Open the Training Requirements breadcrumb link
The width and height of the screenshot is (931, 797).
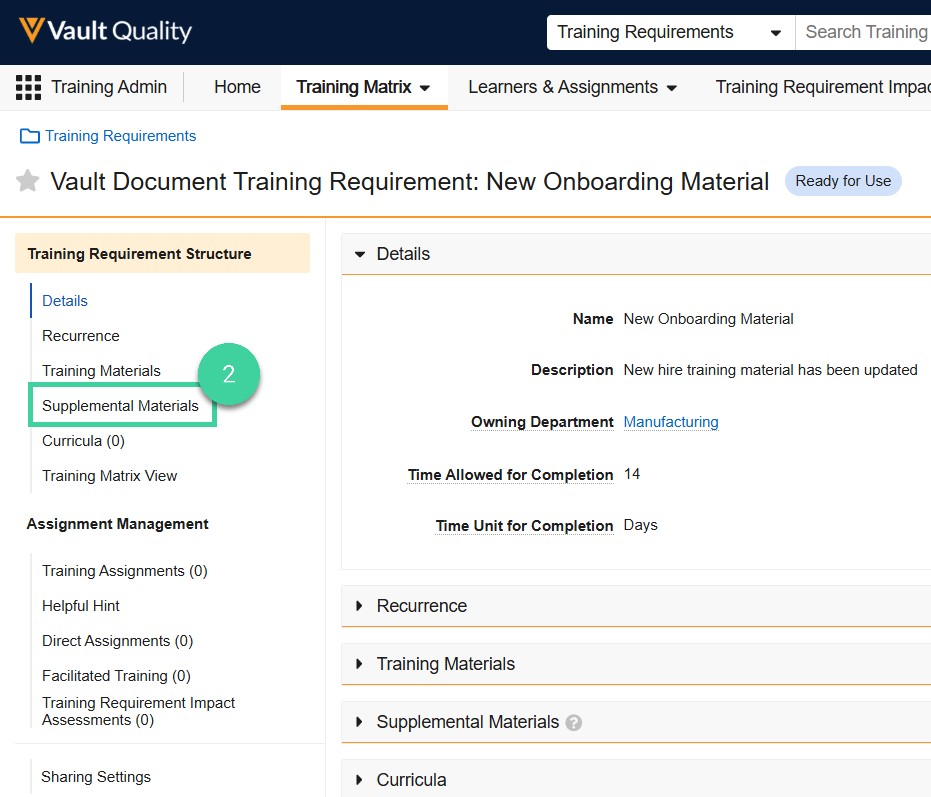121,136
